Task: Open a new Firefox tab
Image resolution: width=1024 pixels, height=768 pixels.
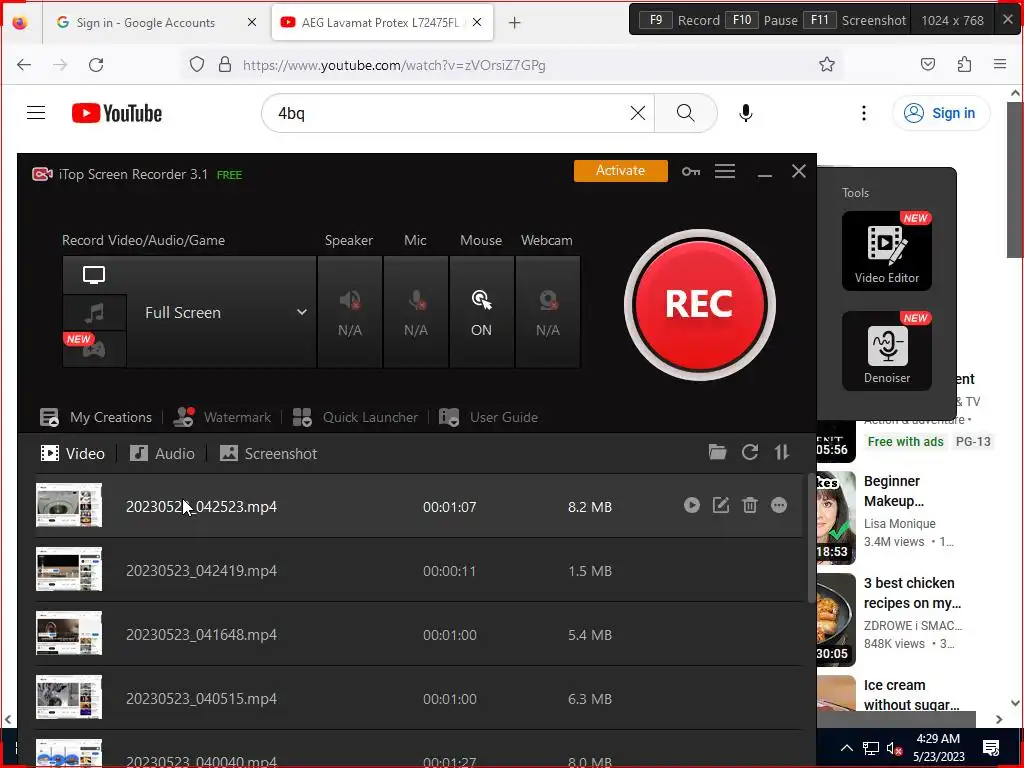Action: tap(515, 23)
